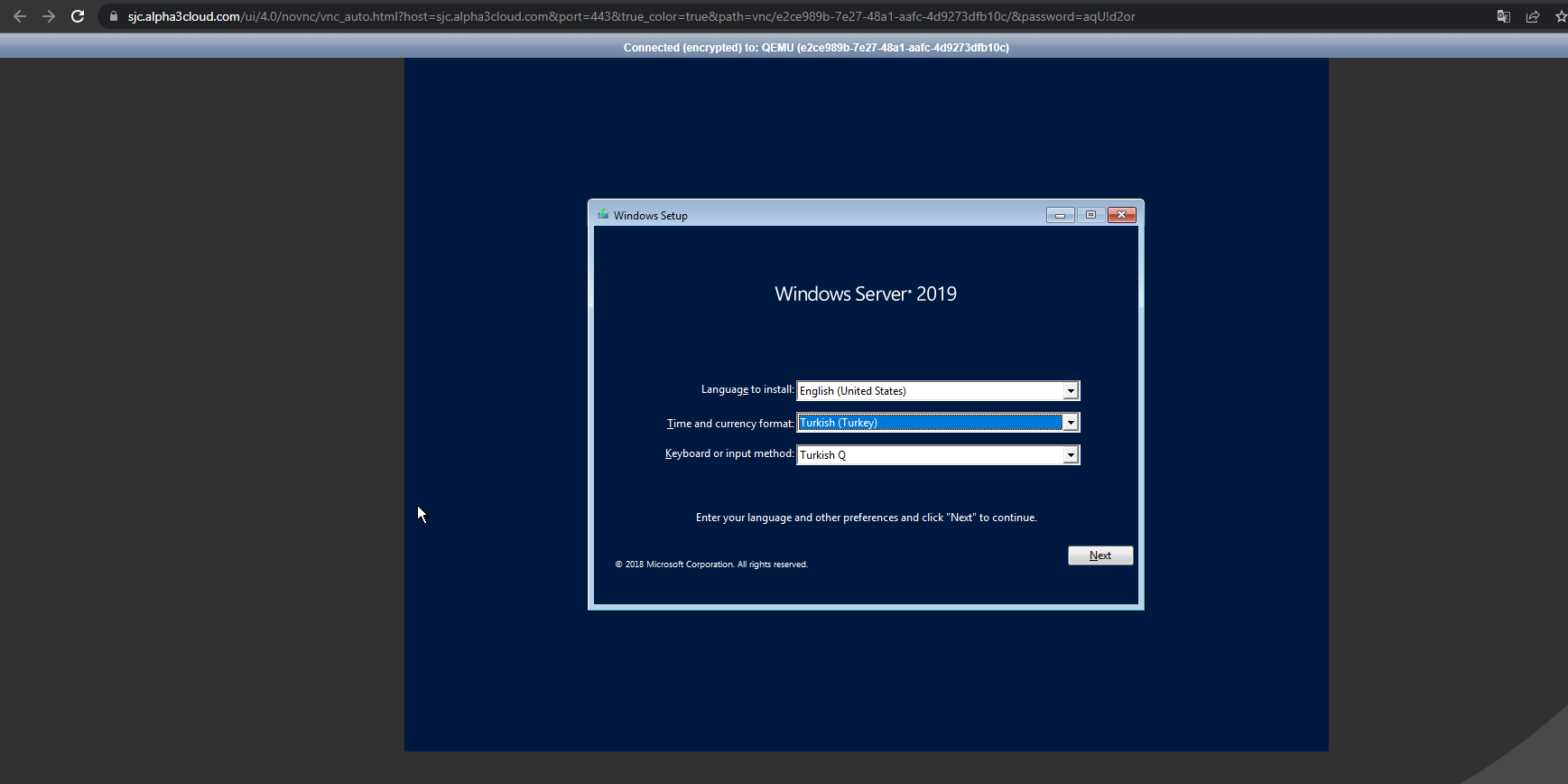Click the browser forward arrow
The height and width of the screenshot is (784, 1568).
(x=49, y=16)
